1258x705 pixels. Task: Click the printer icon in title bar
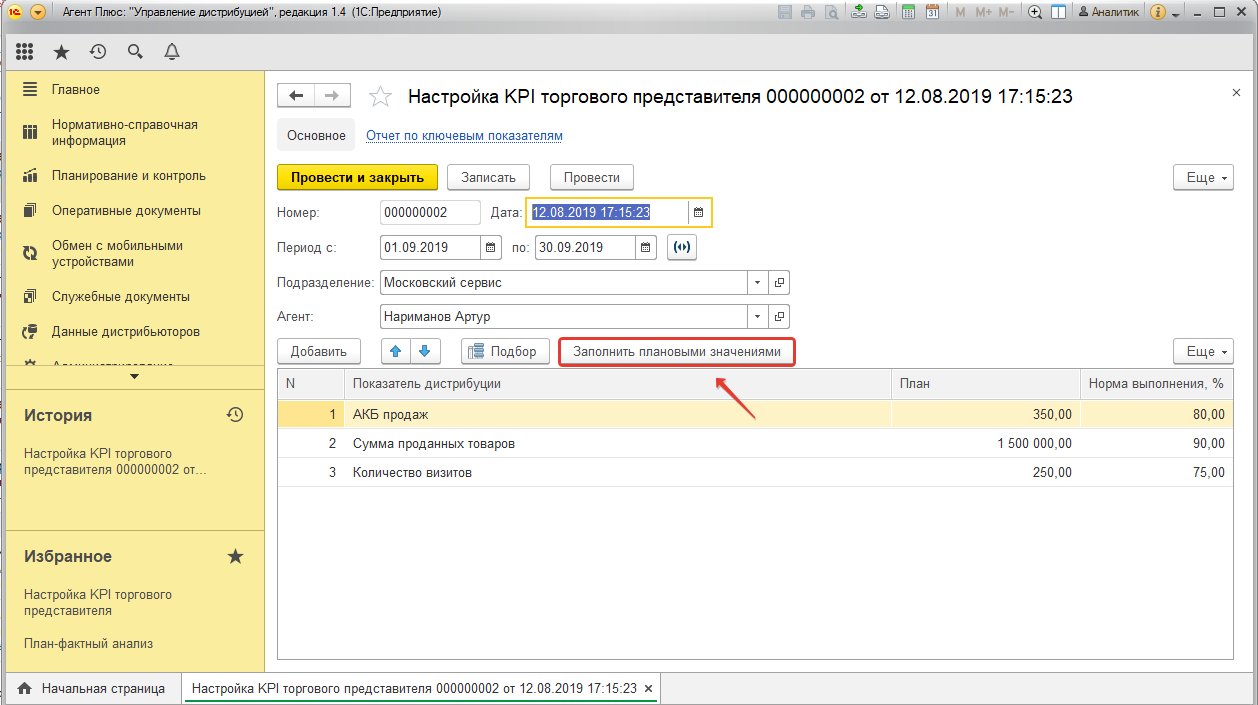point(808,12)
